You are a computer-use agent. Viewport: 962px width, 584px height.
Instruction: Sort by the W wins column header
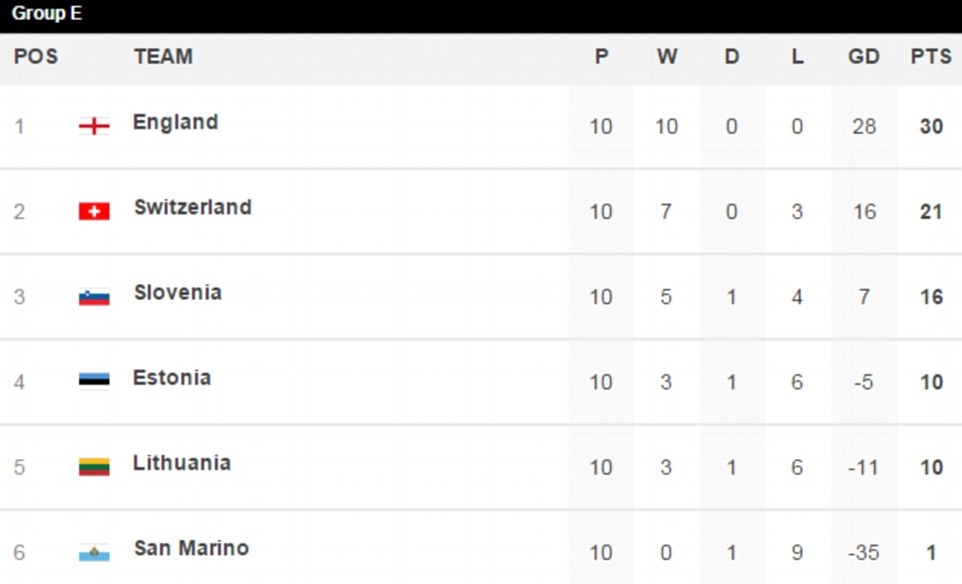[x=667, y=57]
